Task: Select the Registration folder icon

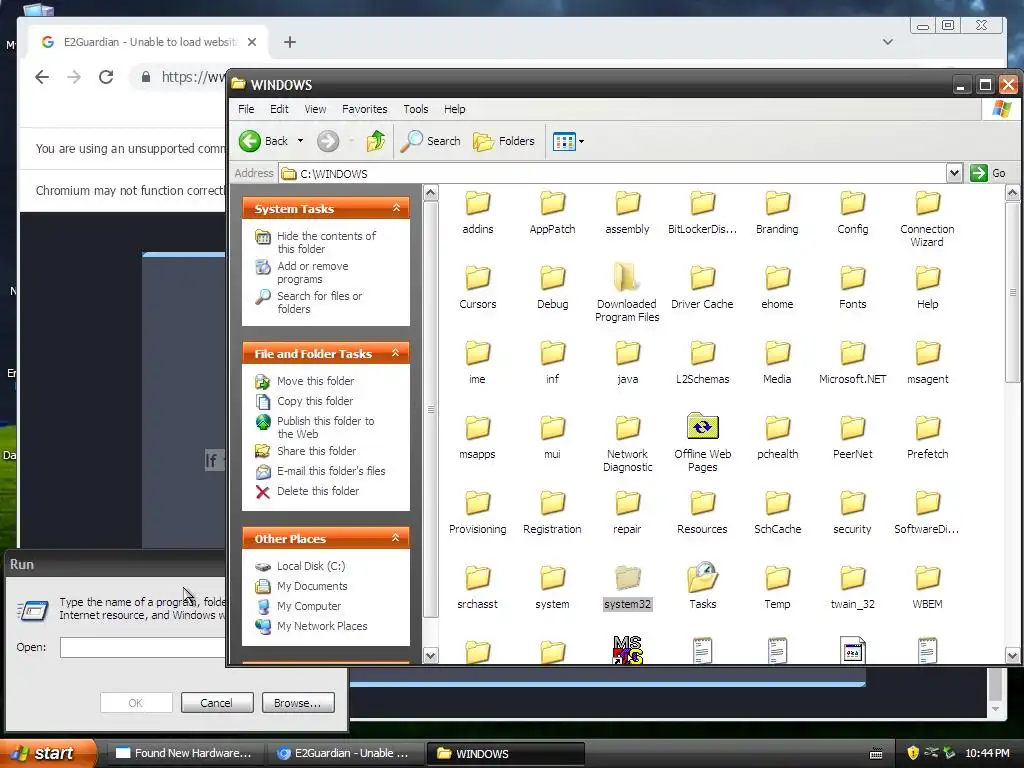Action: point(552,504)
